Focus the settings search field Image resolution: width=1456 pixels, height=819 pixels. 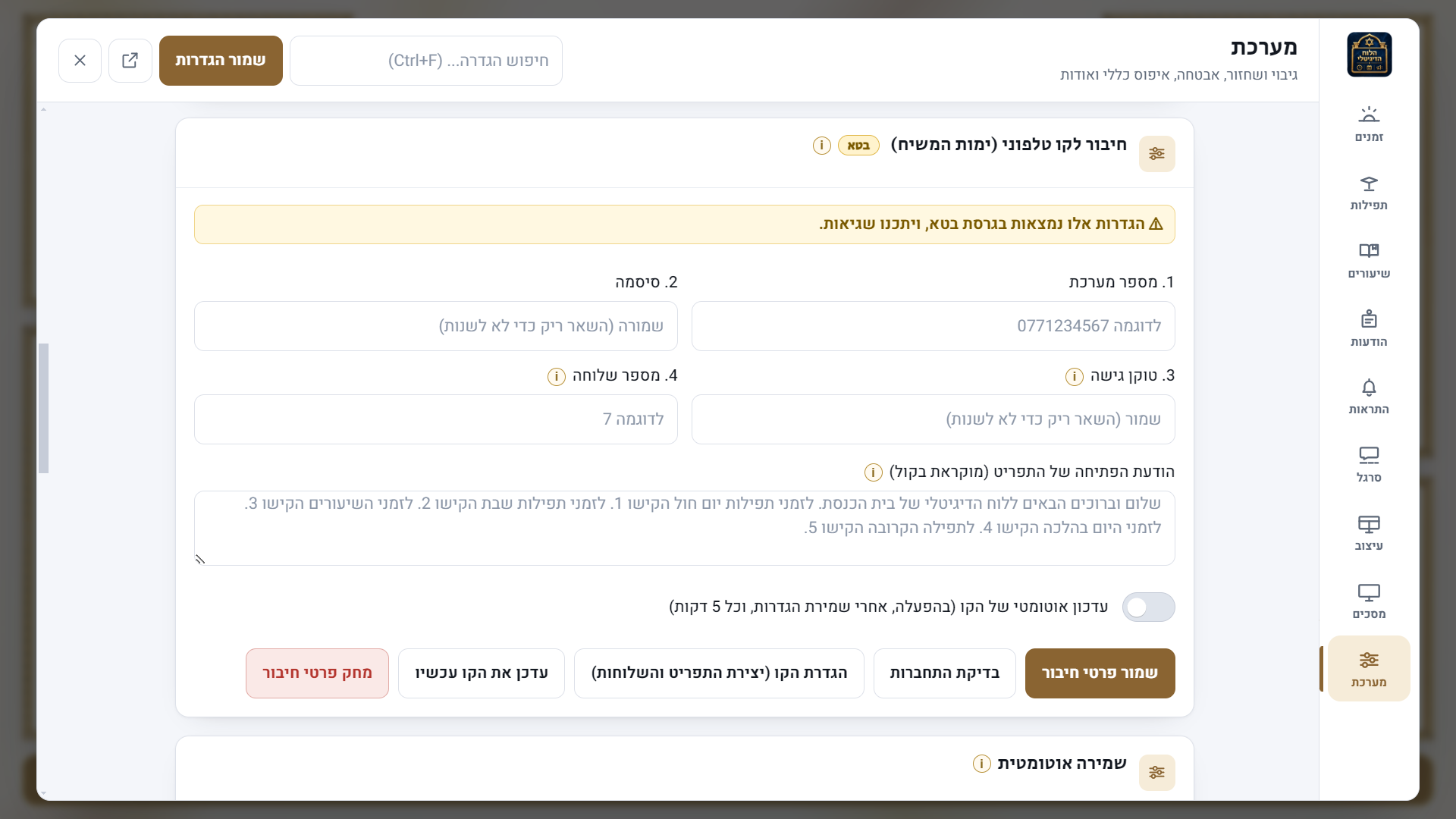click(x=426, y=61)
